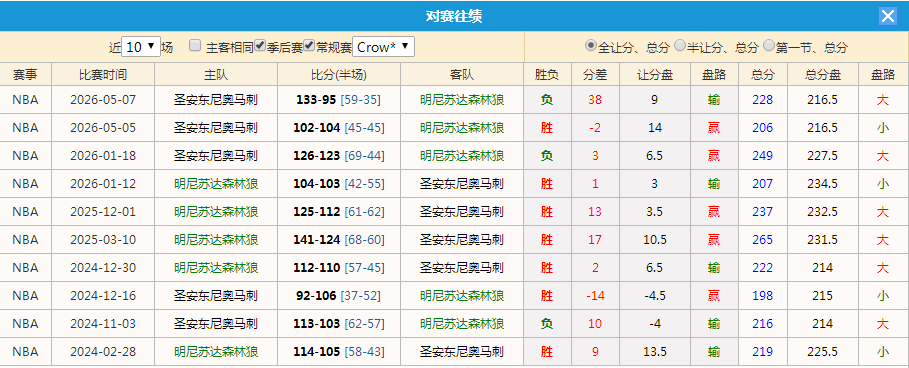Click the 胜负 column header

point(547,75)
